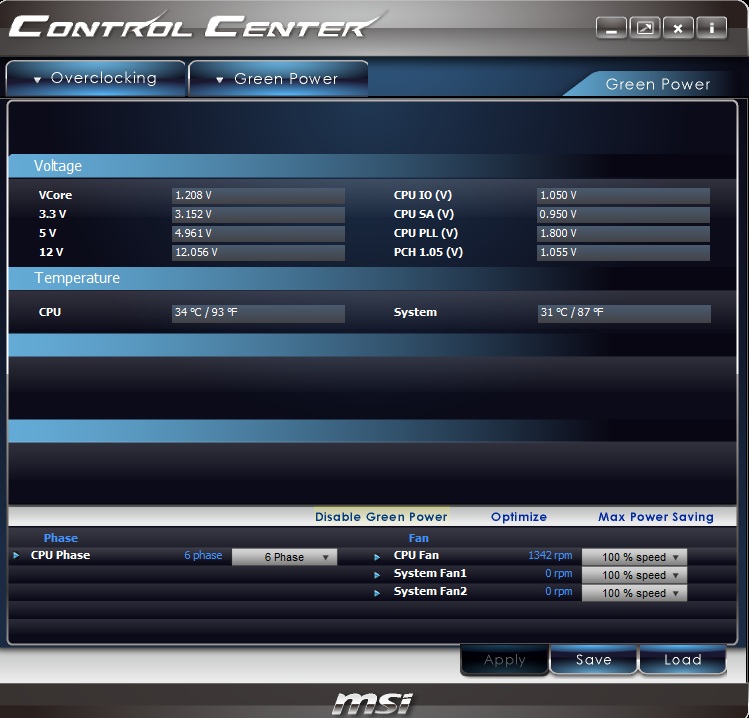The width and height of the screenshot is (749, 718).
Task: Select Max Power Saving mode
Action: (x=656, y=517)
